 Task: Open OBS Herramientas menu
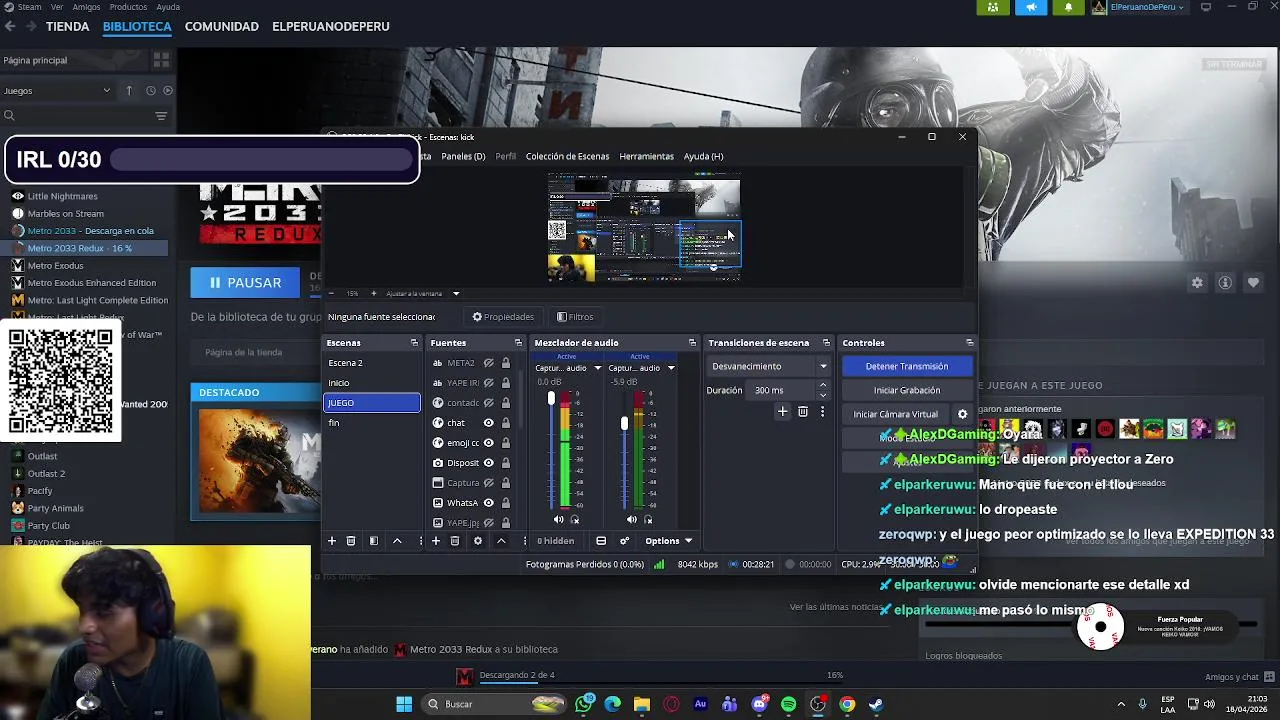pyautogui.click(x=646, y=156)
